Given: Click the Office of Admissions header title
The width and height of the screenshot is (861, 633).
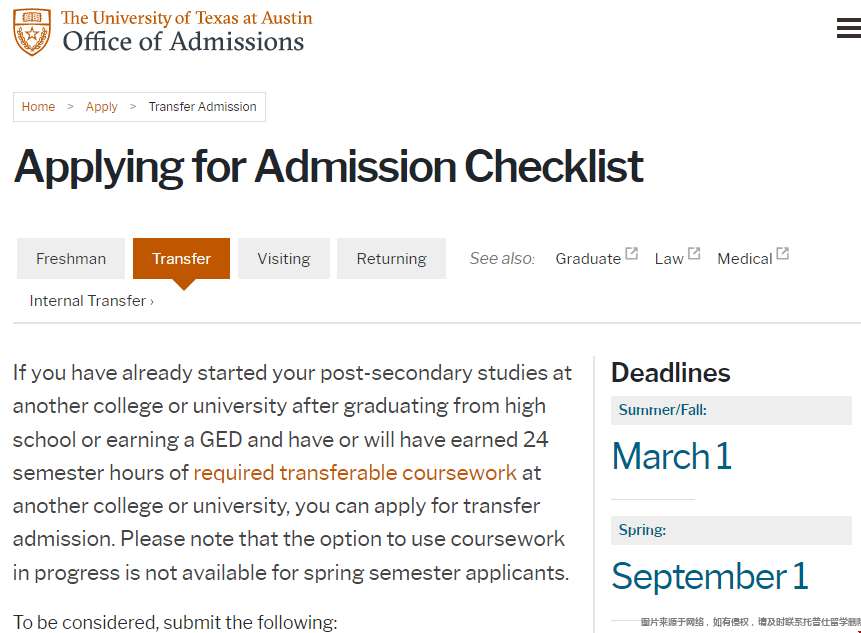Looking at the screenshot, I should [x=183, y=41].
